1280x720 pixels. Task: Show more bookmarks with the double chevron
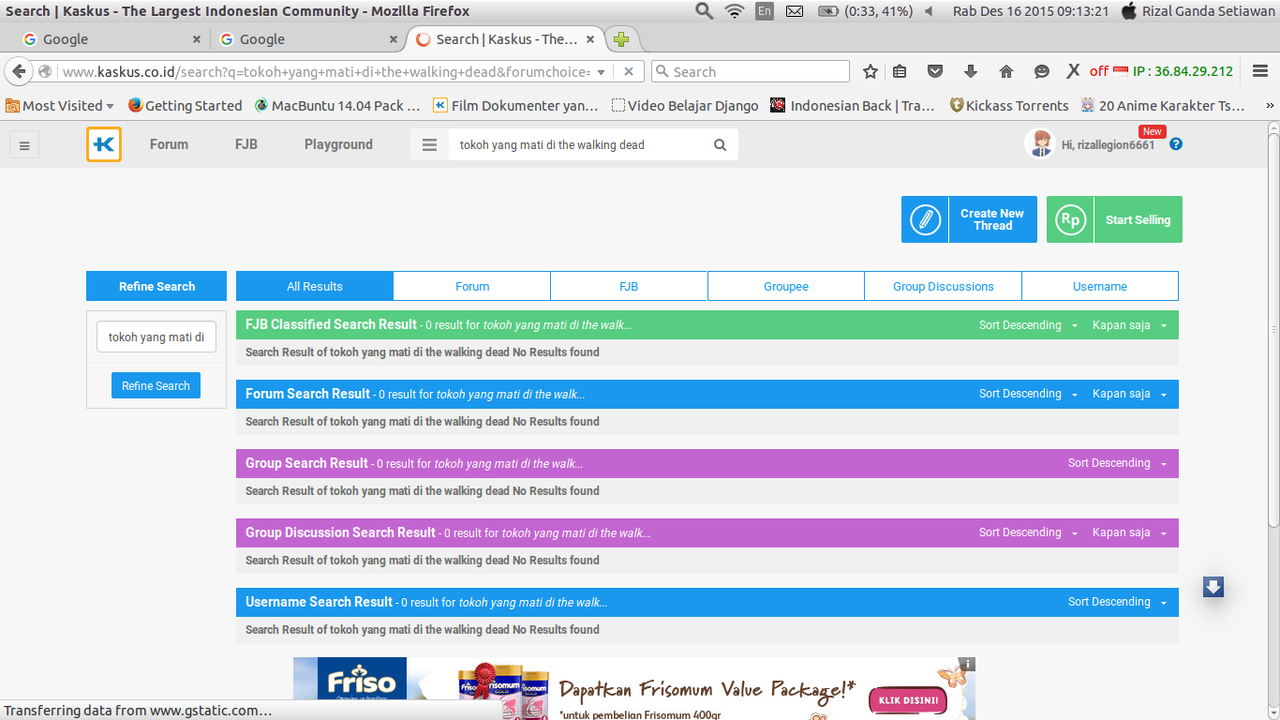pyautogui.click(x=1270, y=105)
